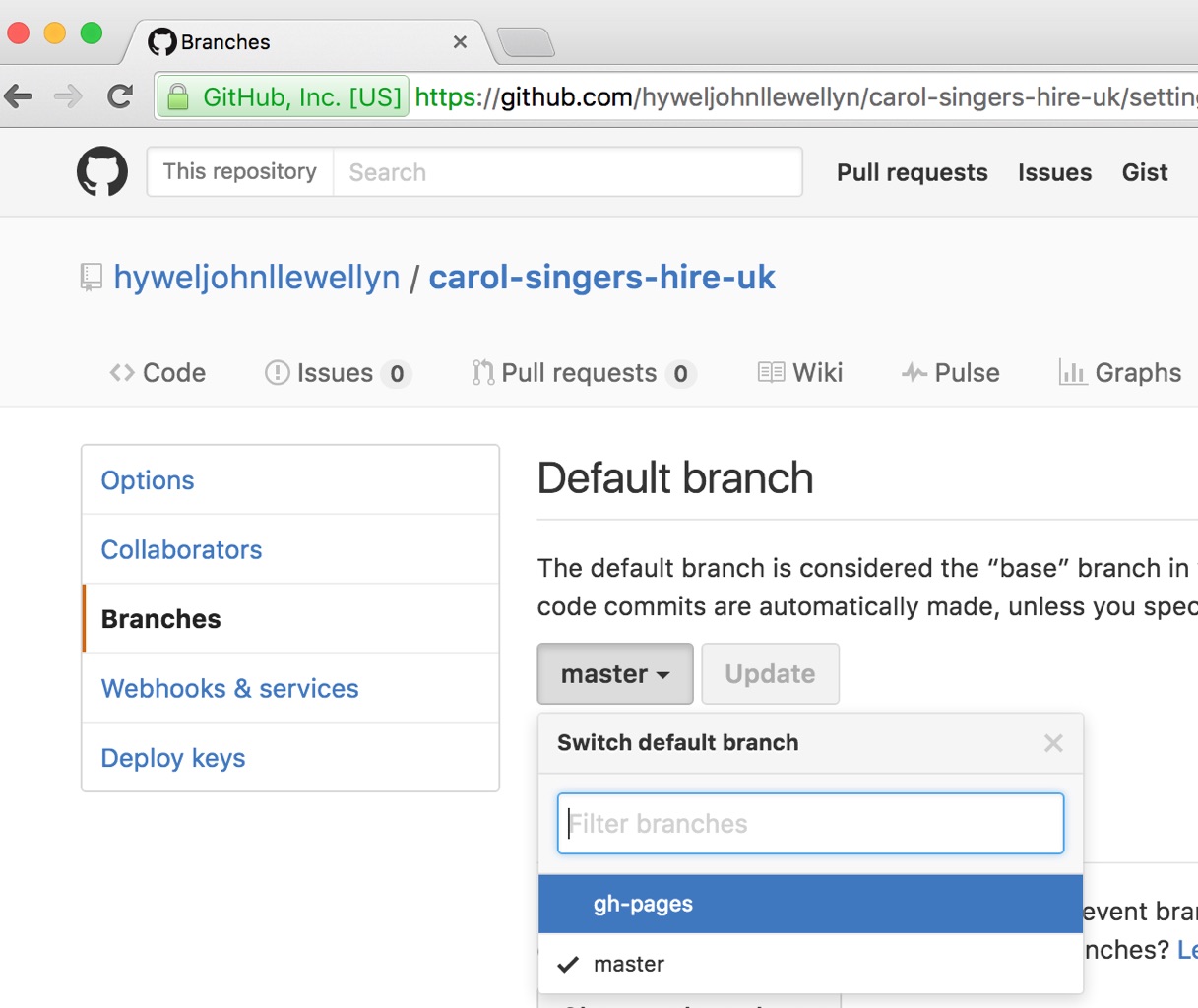Open the carol-singers-hire-uk repository link

(602, 278)
